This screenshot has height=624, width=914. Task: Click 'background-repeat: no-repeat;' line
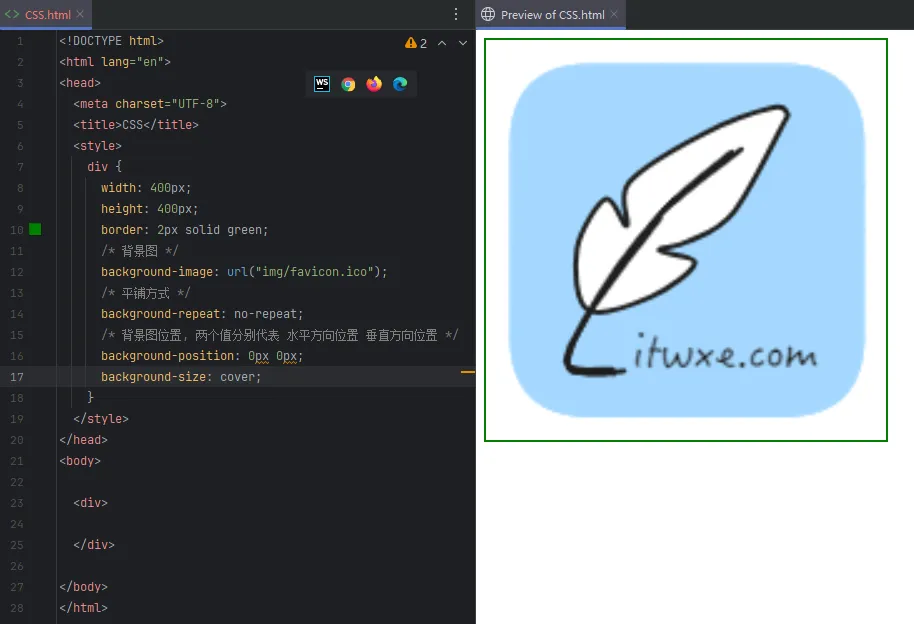point(202,314)
